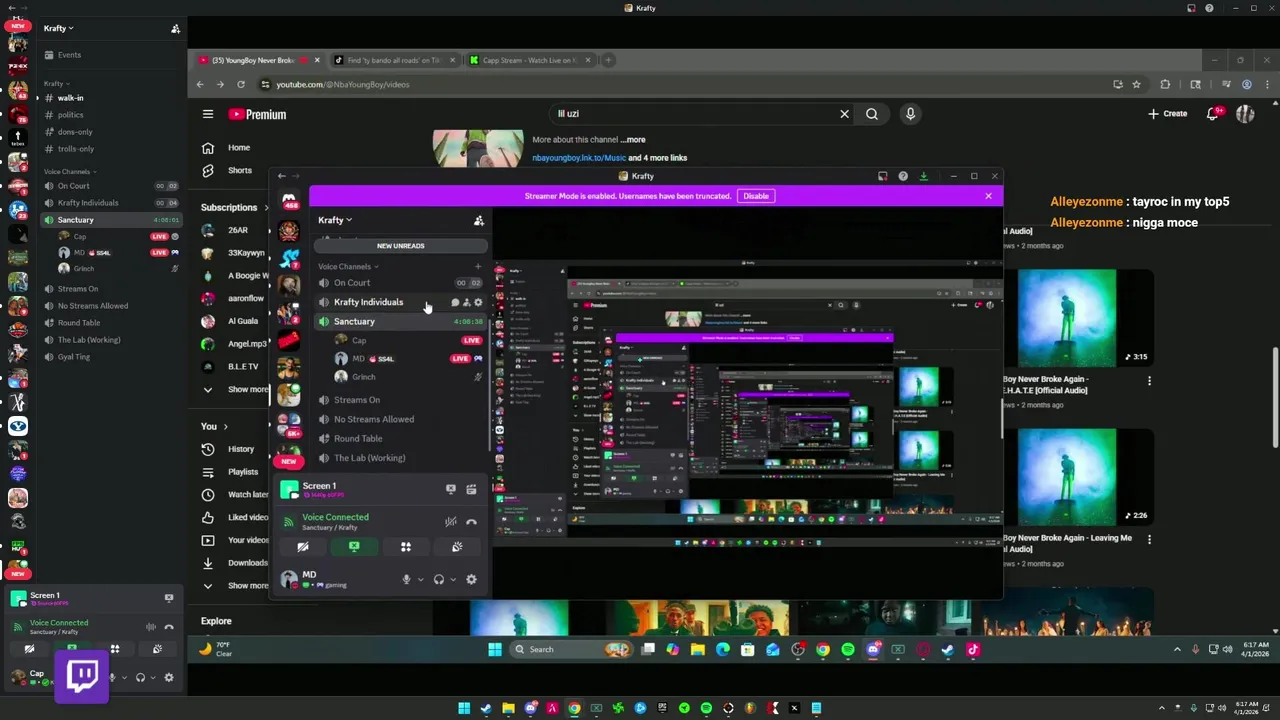Open user settings gear in Discord popout

click(471, 579)
